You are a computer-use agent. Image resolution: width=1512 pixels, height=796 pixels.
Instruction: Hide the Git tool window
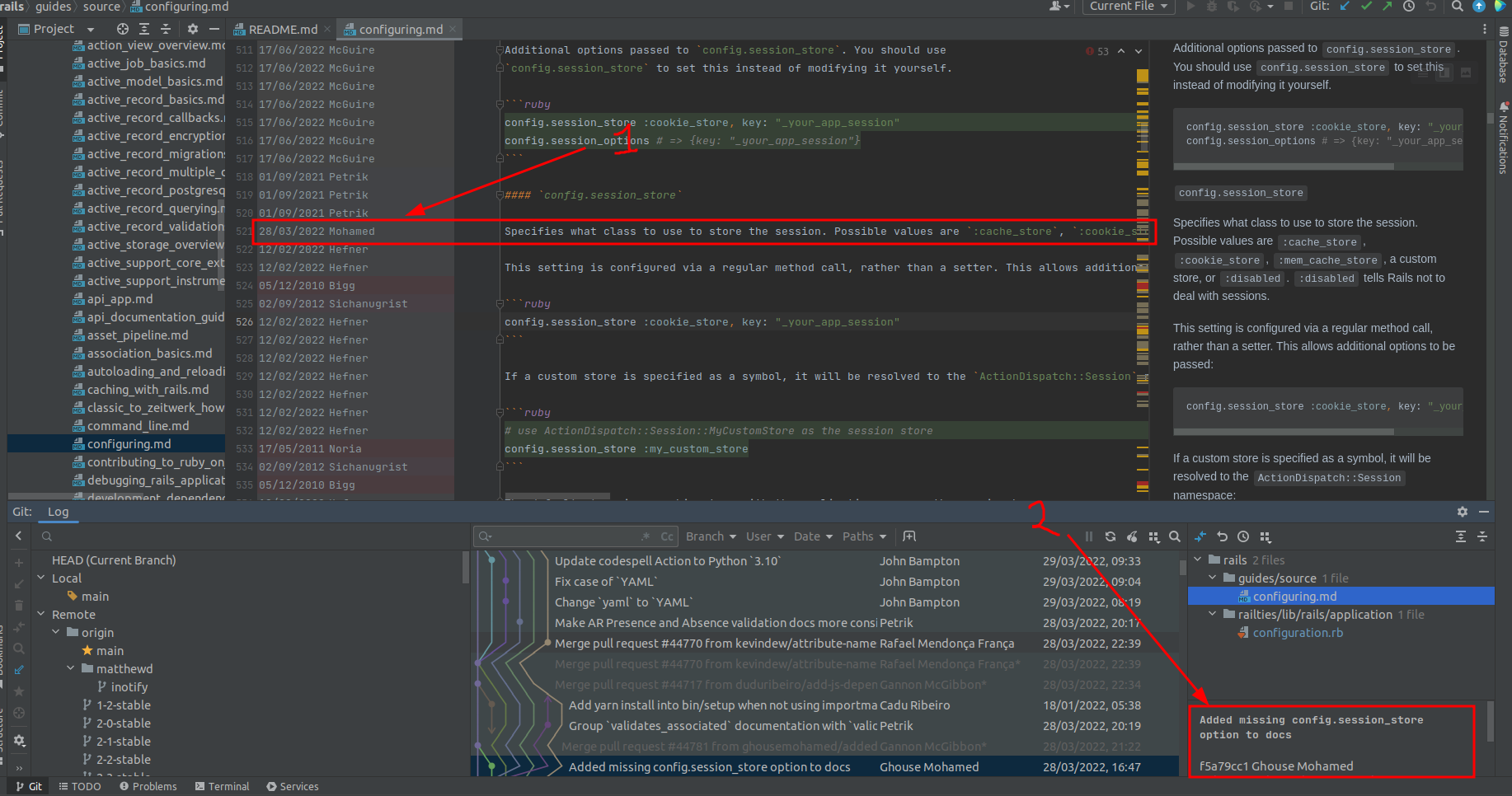tap(1484, 512)
